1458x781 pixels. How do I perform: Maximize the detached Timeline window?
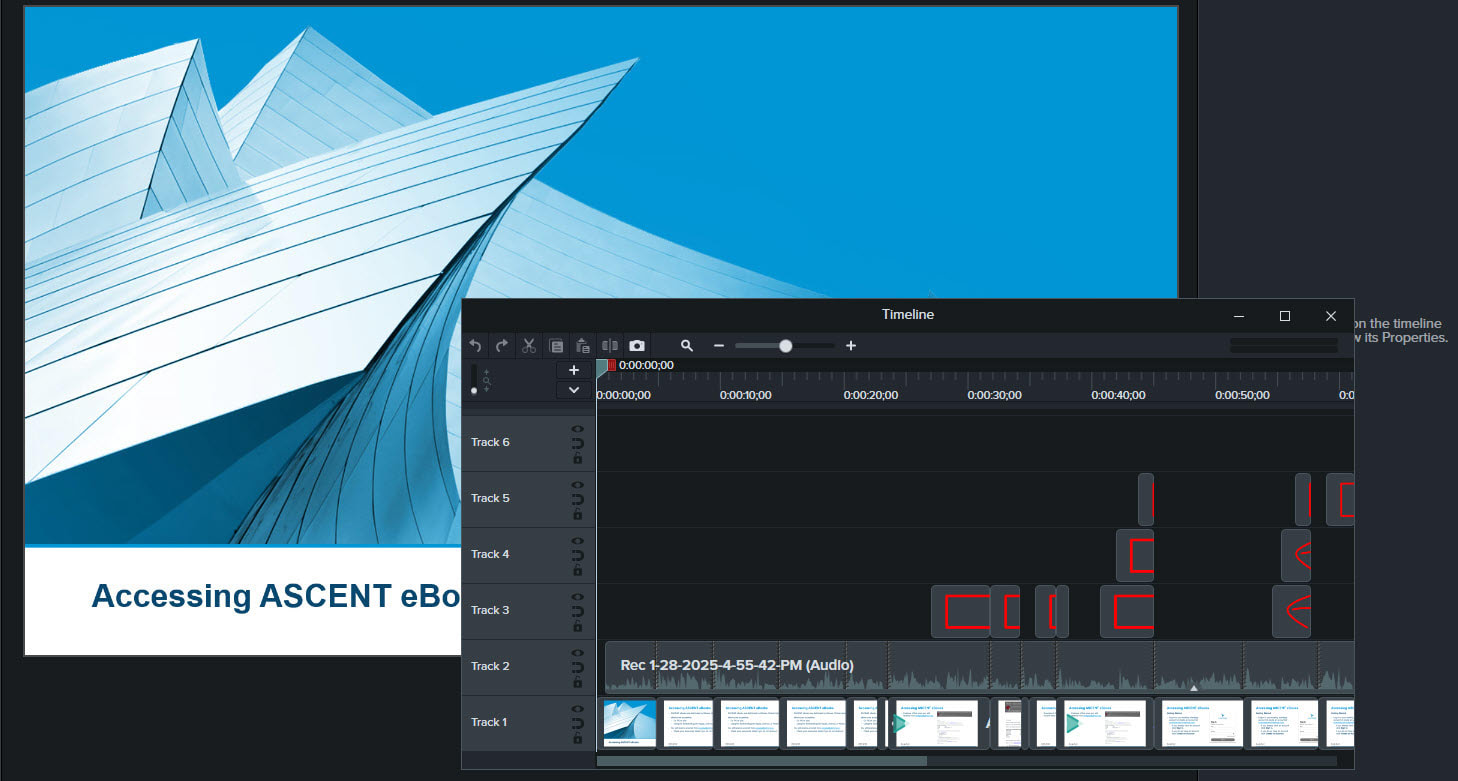click(1285, 316)
